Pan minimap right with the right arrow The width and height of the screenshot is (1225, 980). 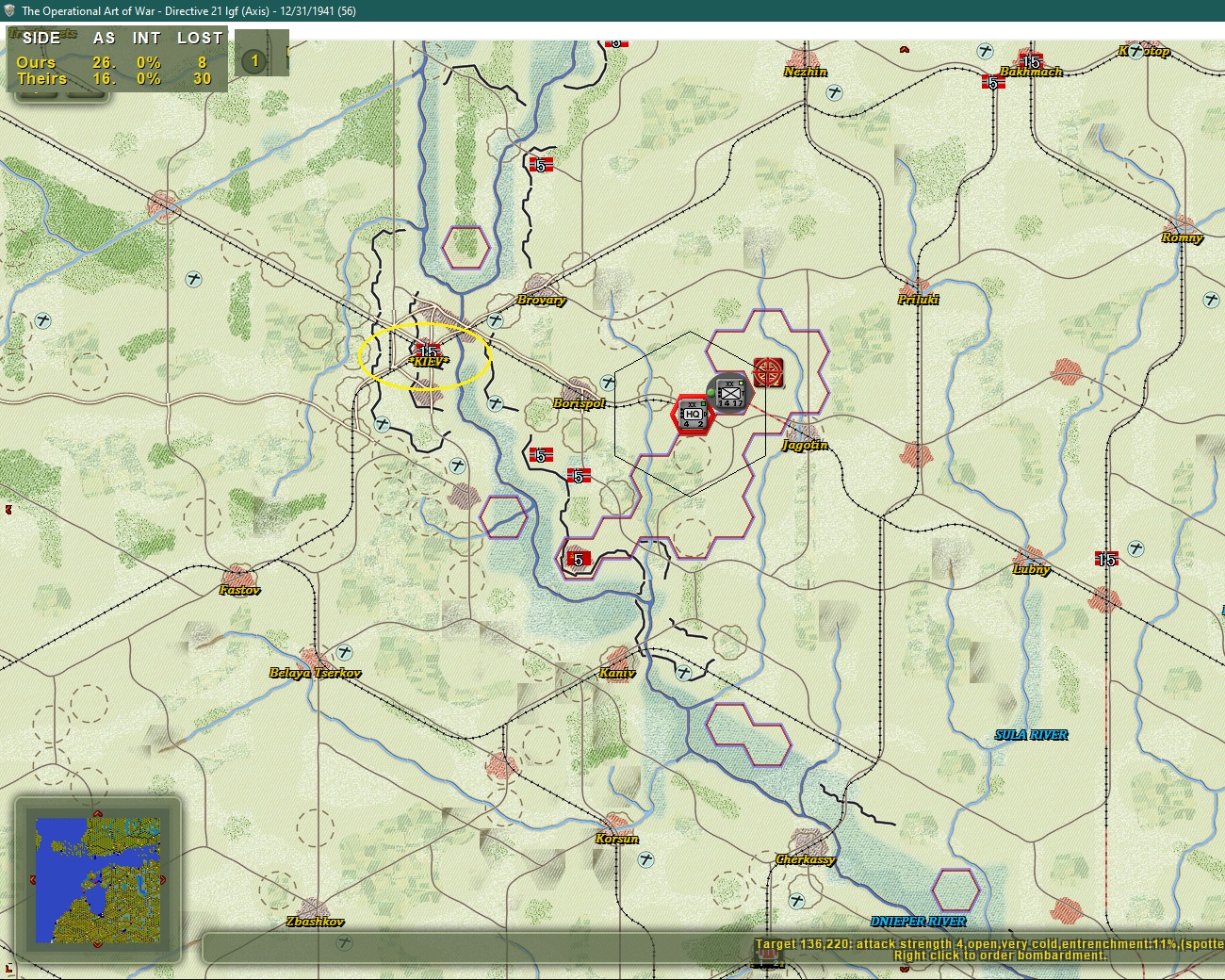163,880
